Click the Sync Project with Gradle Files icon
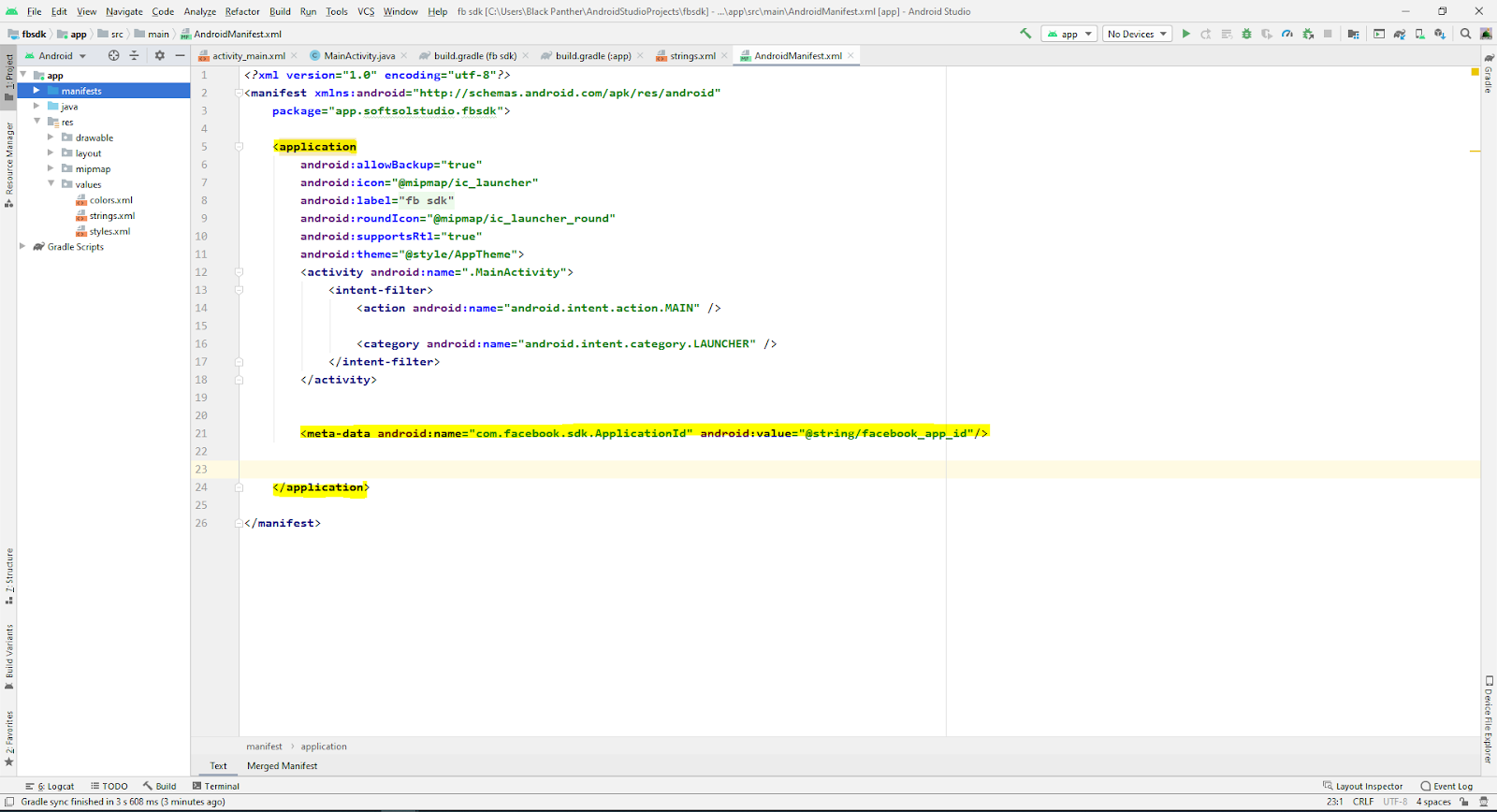The width and height of the screenshot is (1497, 812). 1399,34
